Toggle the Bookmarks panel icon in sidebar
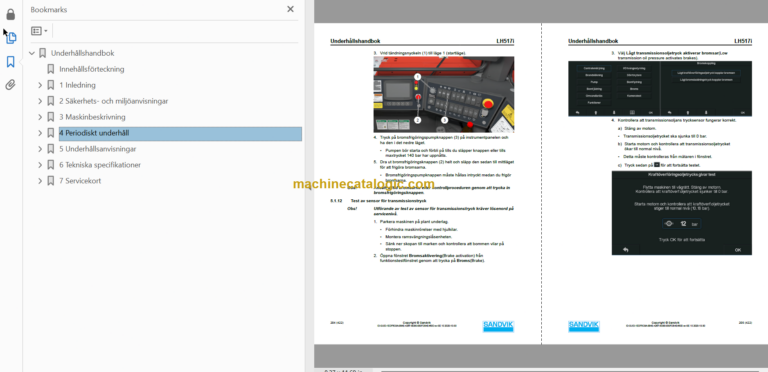This screenshot has width=768, height=372. click(10, 62)
